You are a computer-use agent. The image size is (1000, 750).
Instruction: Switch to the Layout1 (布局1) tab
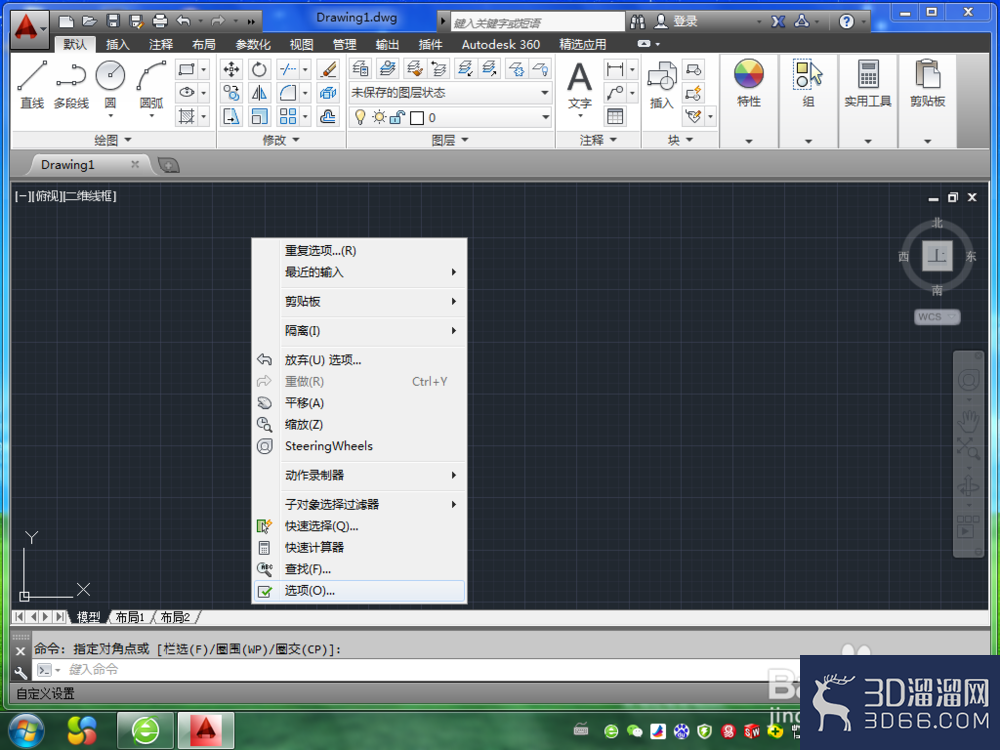[129, 617]
